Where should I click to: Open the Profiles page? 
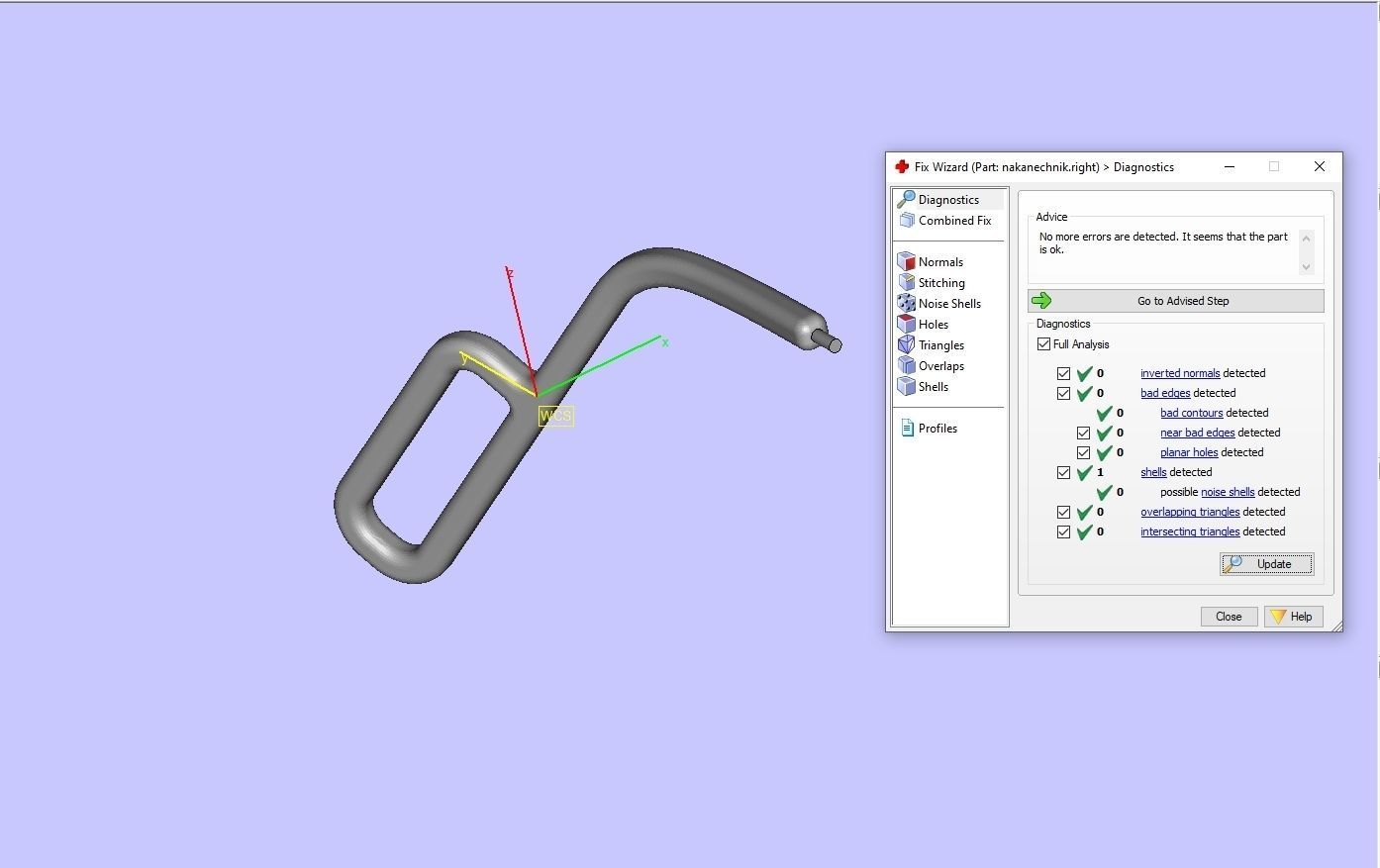point(937,429)
